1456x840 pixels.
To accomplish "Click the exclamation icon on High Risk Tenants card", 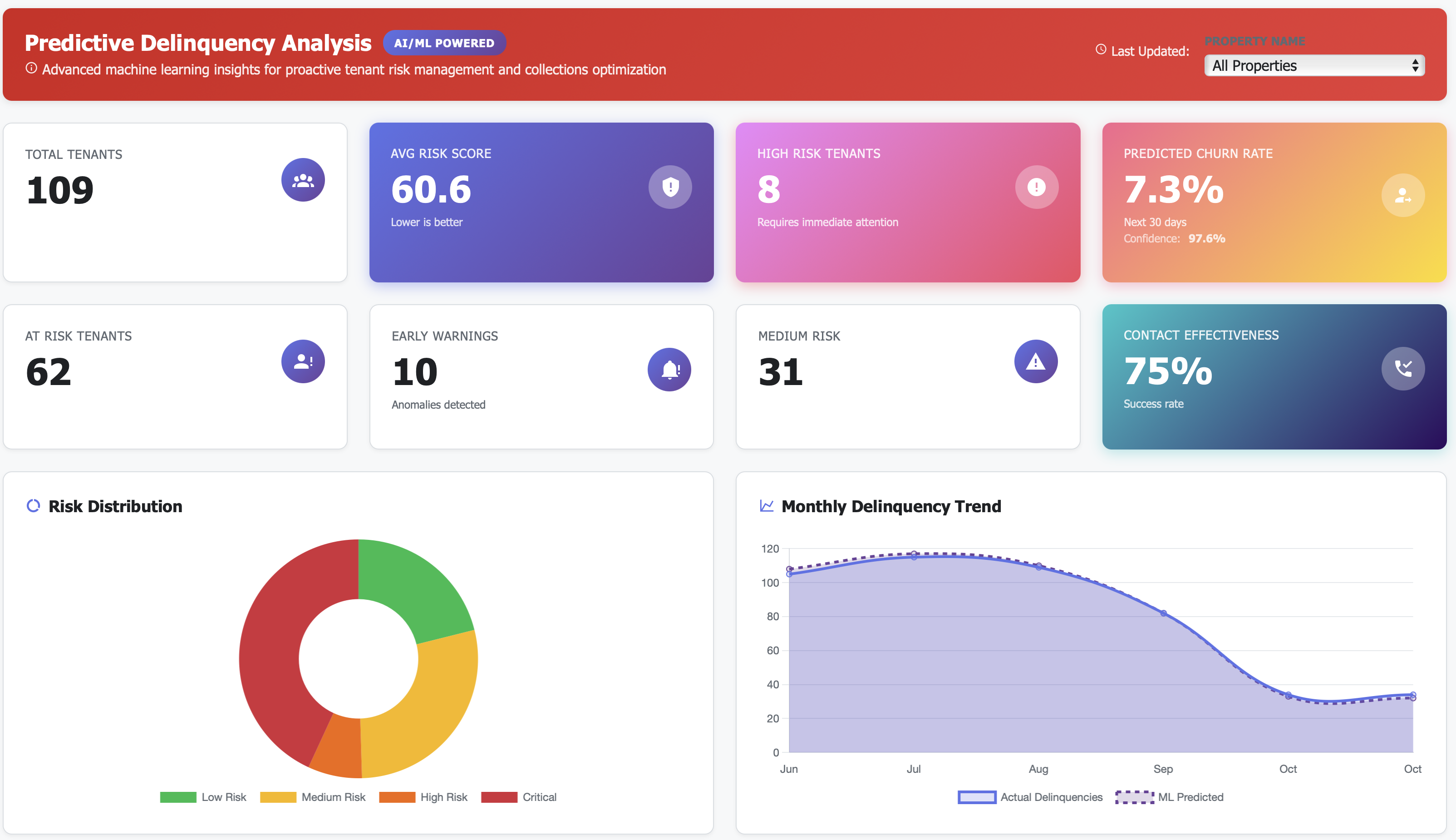I will [1036, 186].
